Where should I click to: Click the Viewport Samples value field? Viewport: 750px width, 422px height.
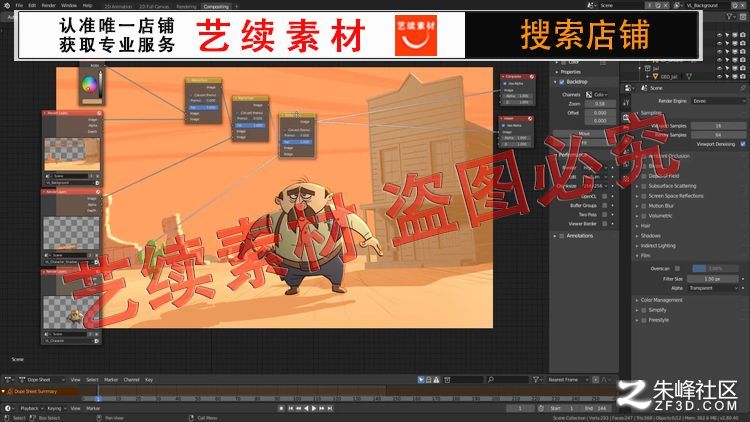[x=718, y=126]
